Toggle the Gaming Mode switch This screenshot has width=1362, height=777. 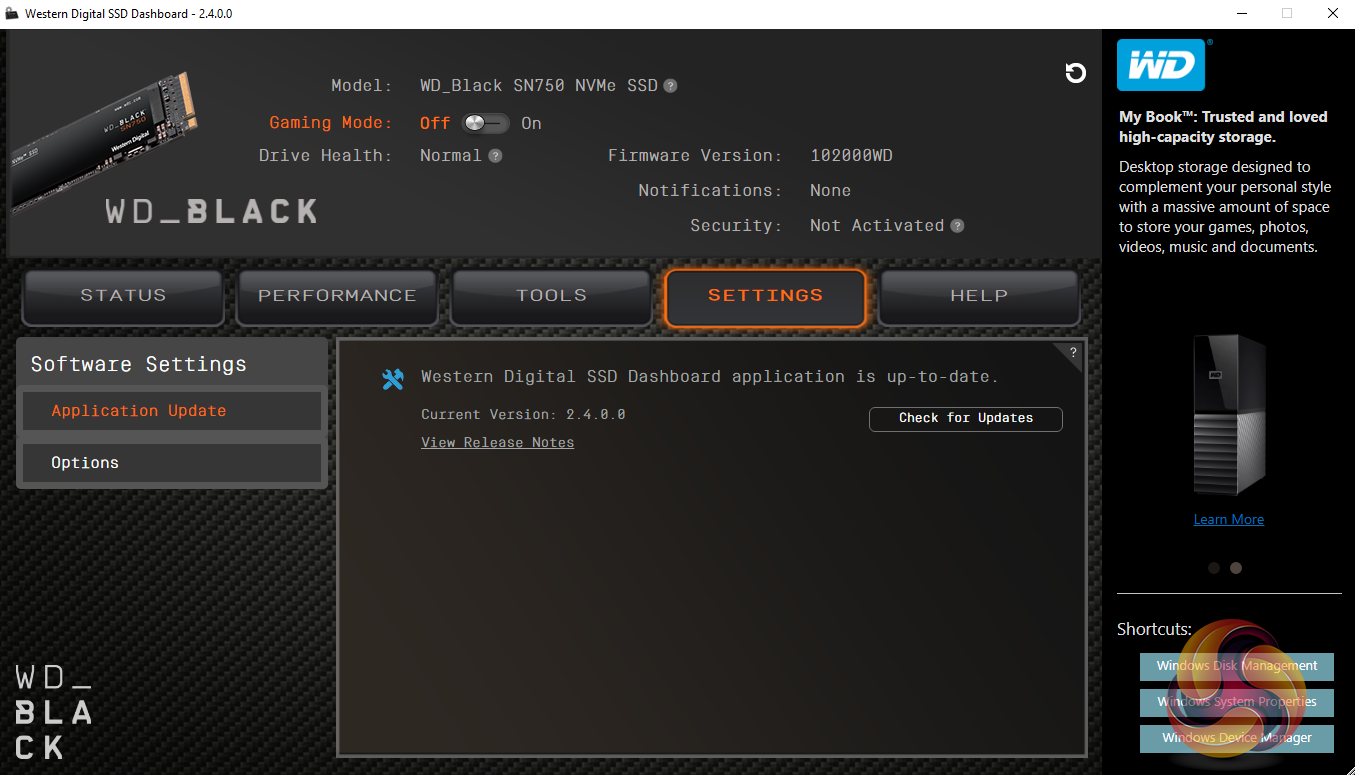click(486, 123)
